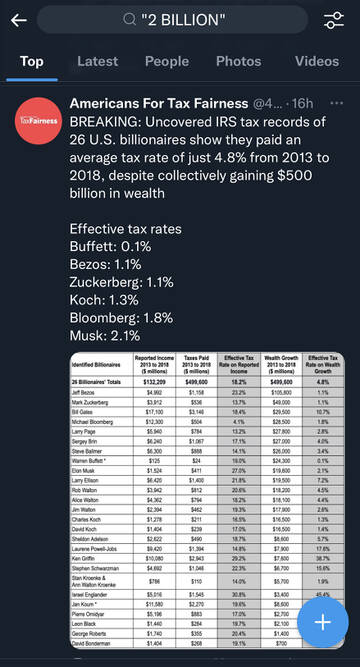Switch to the Top tab

[x=31, y=61]
